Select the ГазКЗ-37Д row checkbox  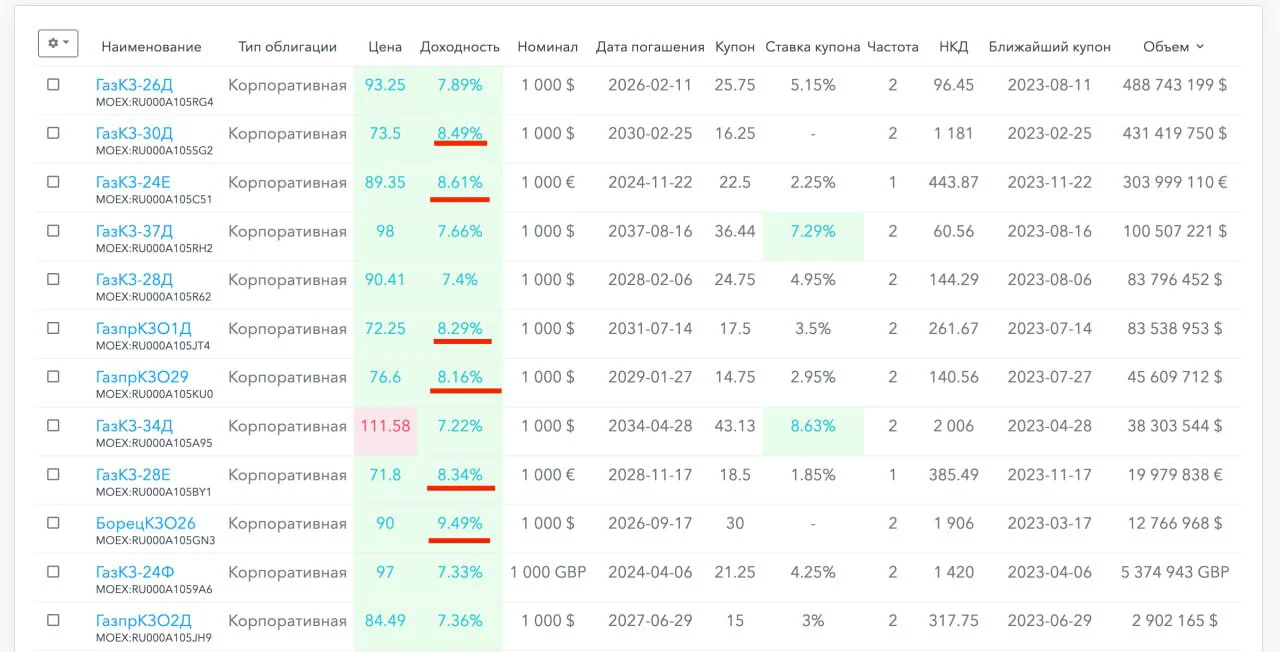click(x=53, y=231)
